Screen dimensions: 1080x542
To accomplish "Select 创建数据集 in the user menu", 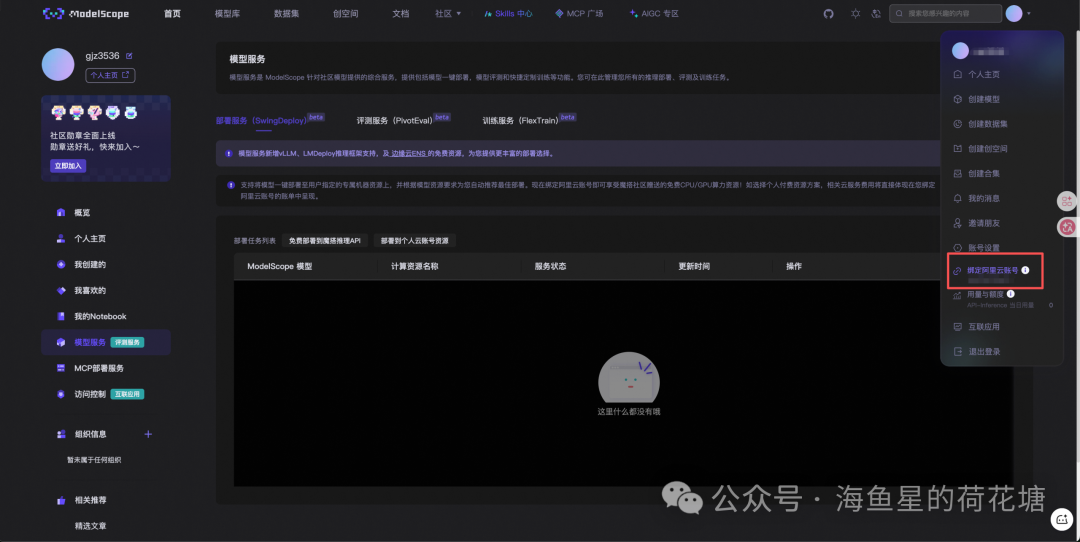I will [988, 124].
